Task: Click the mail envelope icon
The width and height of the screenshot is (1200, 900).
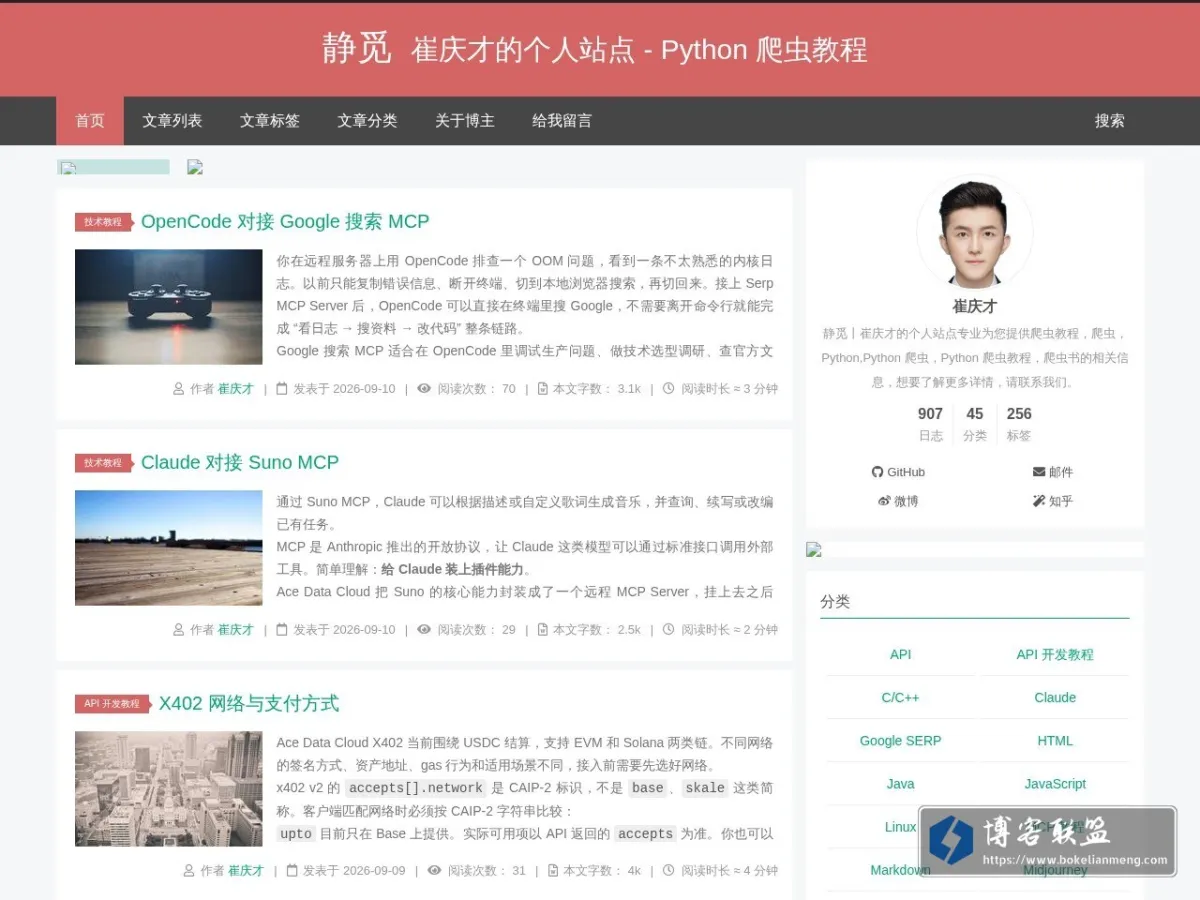Action: (1039, 472)
